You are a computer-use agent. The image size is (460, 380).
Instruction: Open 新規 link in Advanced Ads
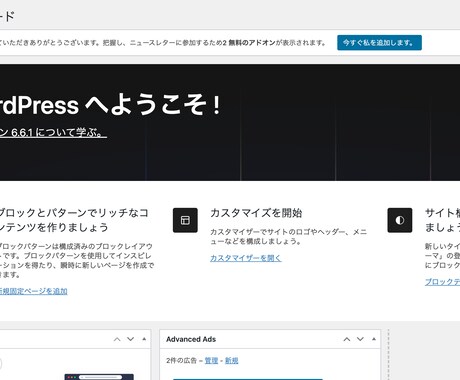pos(232,361)
